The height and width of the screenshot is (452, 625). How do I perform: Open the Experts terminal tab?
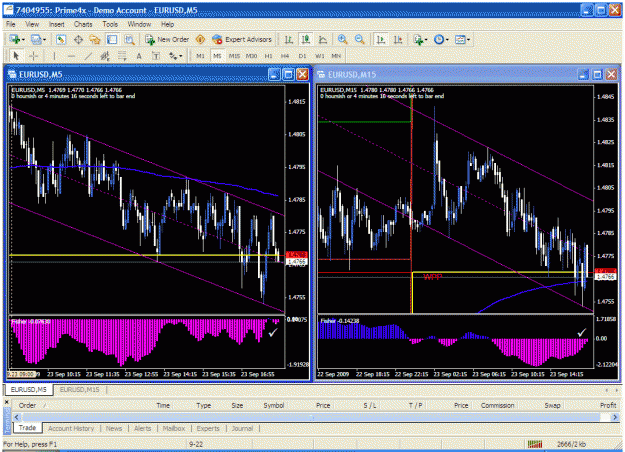(208, 428)
